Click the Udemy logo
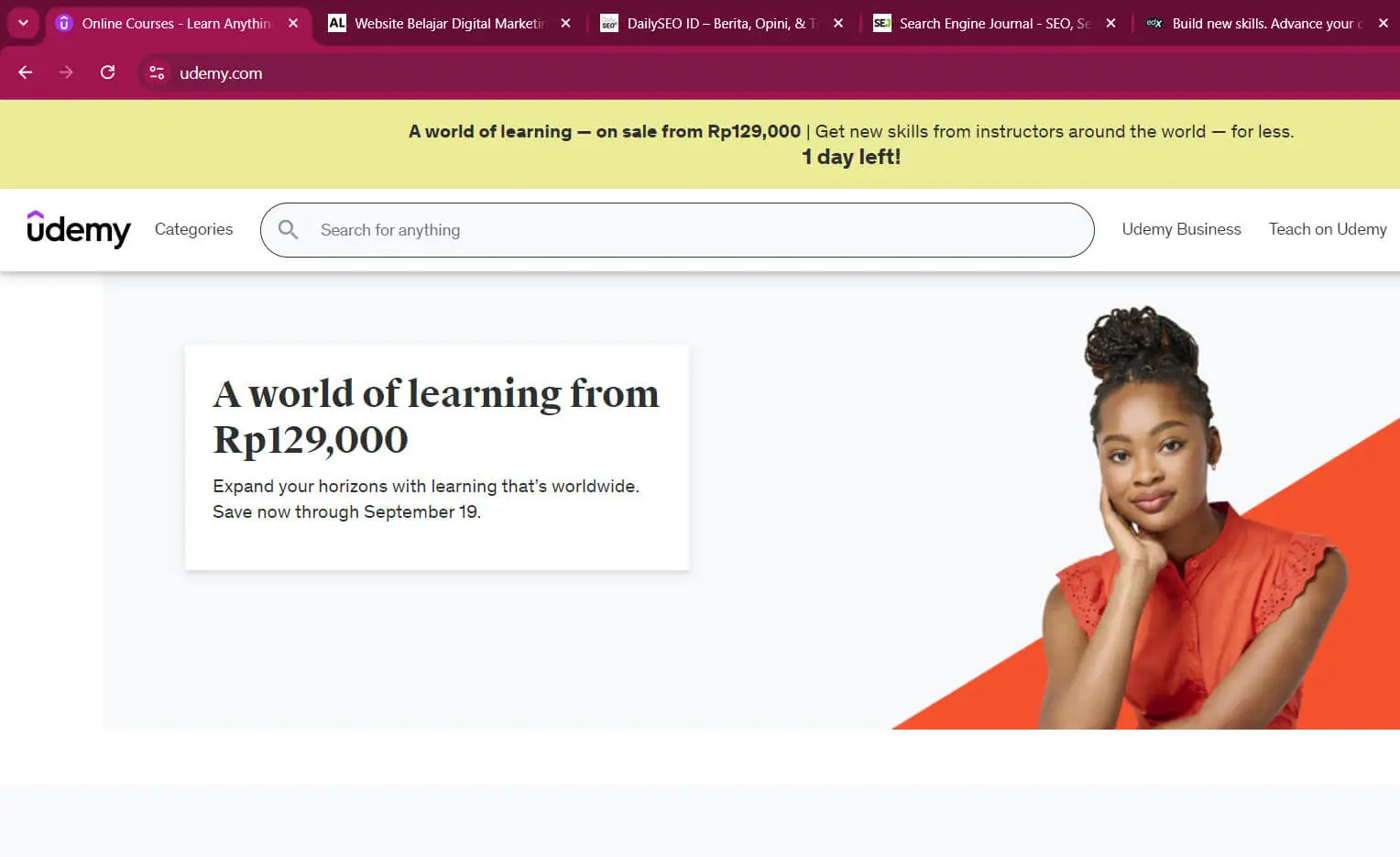 (79, 229)
